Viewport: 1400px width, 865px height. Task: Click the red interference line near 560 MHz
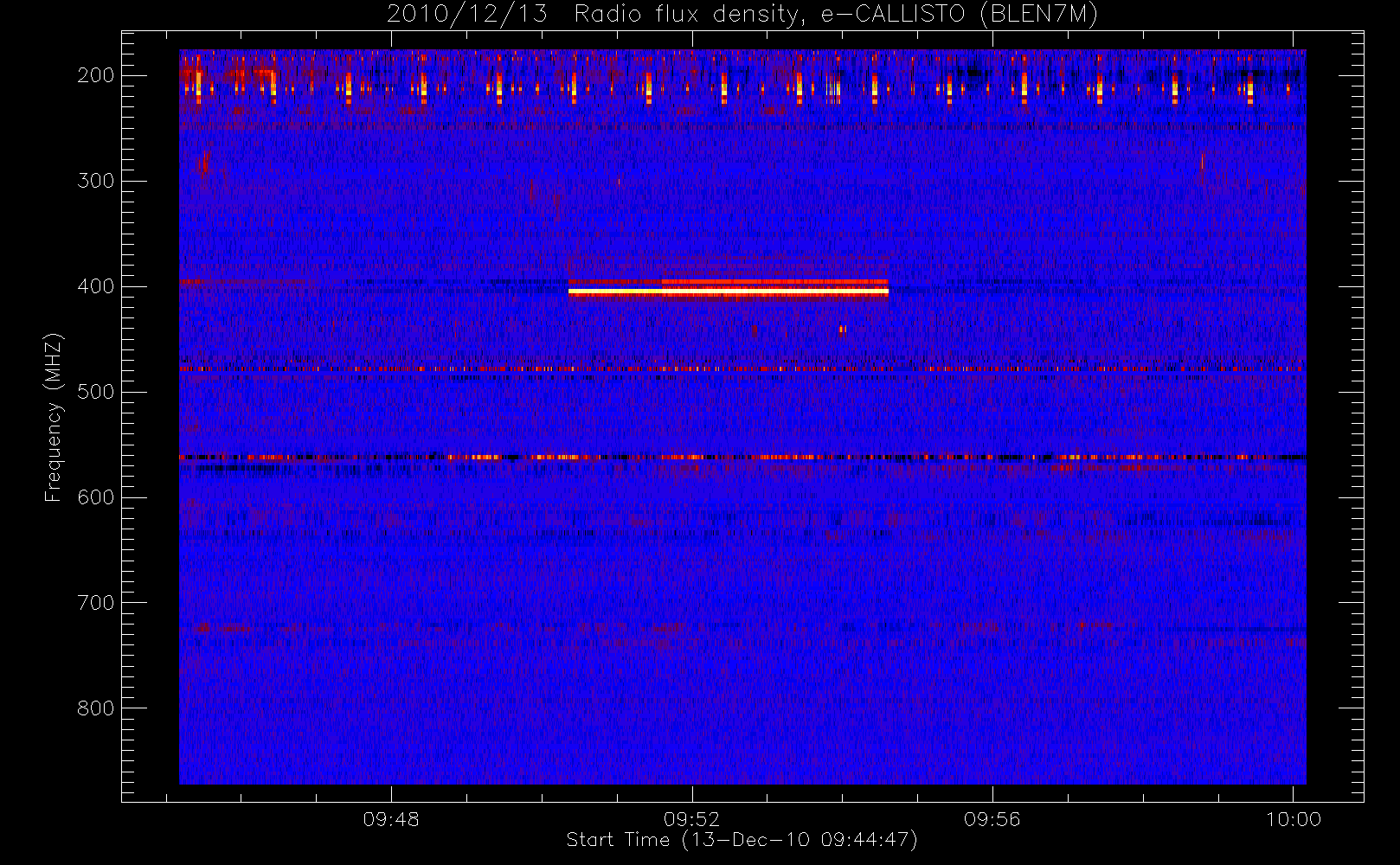pyautogui.click(x=742, y=457)
